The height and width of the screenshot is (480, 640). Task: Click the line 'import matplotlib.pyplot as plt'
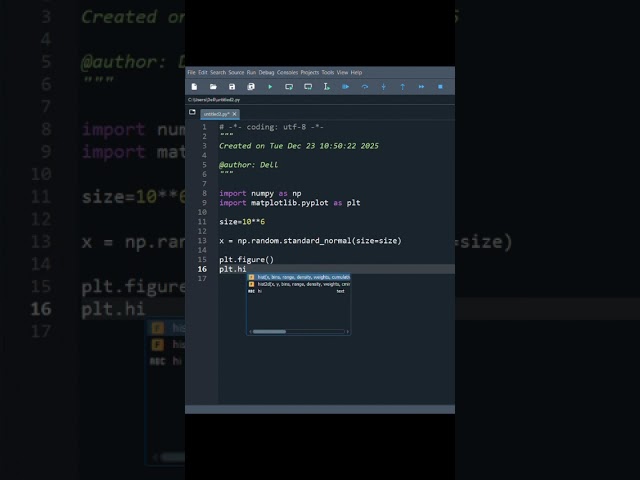pyautogui.click(x=290, y=202)
